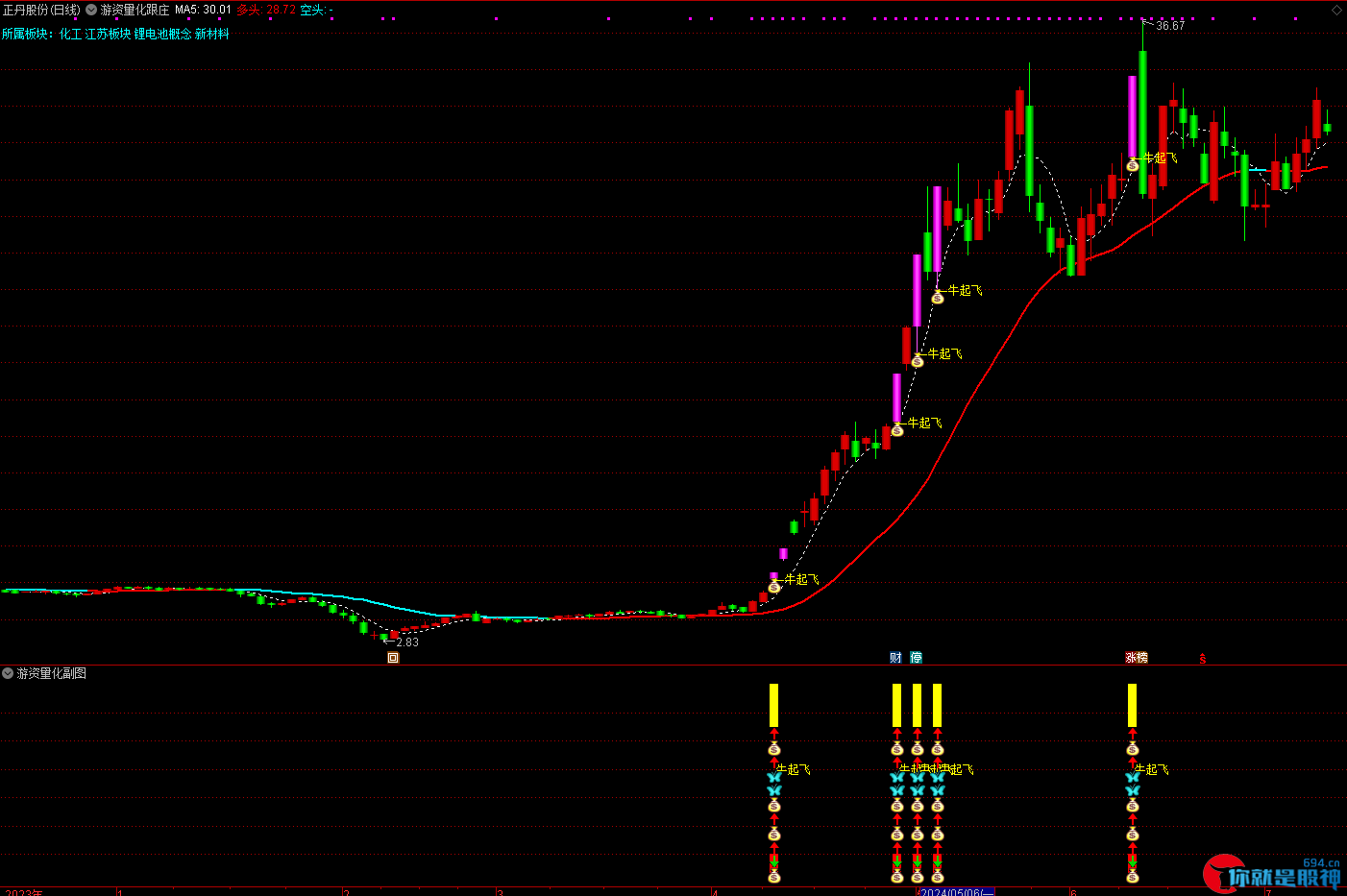
Task: Click the 牛起飞 signal label near the 36.67 peak
Action: (x=1161, y=157)
